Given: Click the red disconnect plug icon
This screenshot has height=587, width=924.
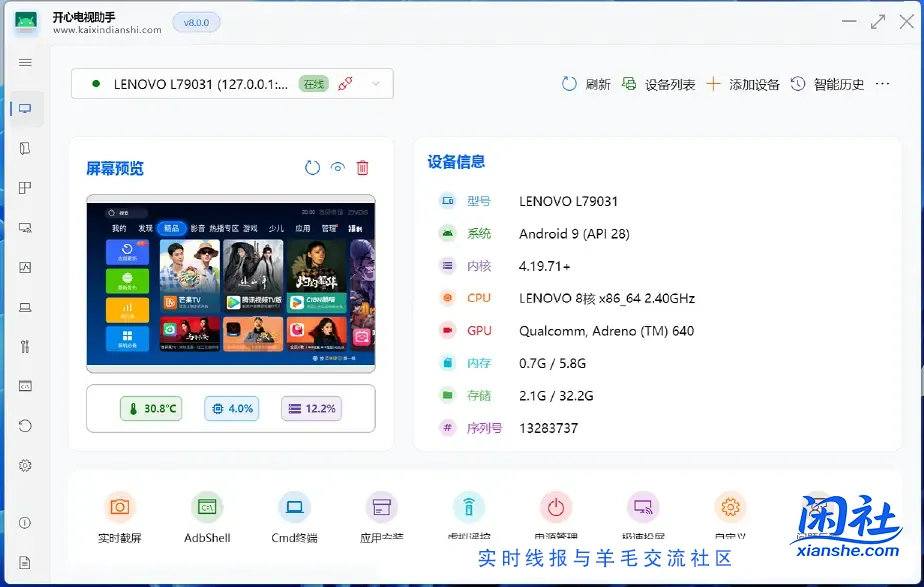Looking at the screenshot, I should click(x=345, y=84).
